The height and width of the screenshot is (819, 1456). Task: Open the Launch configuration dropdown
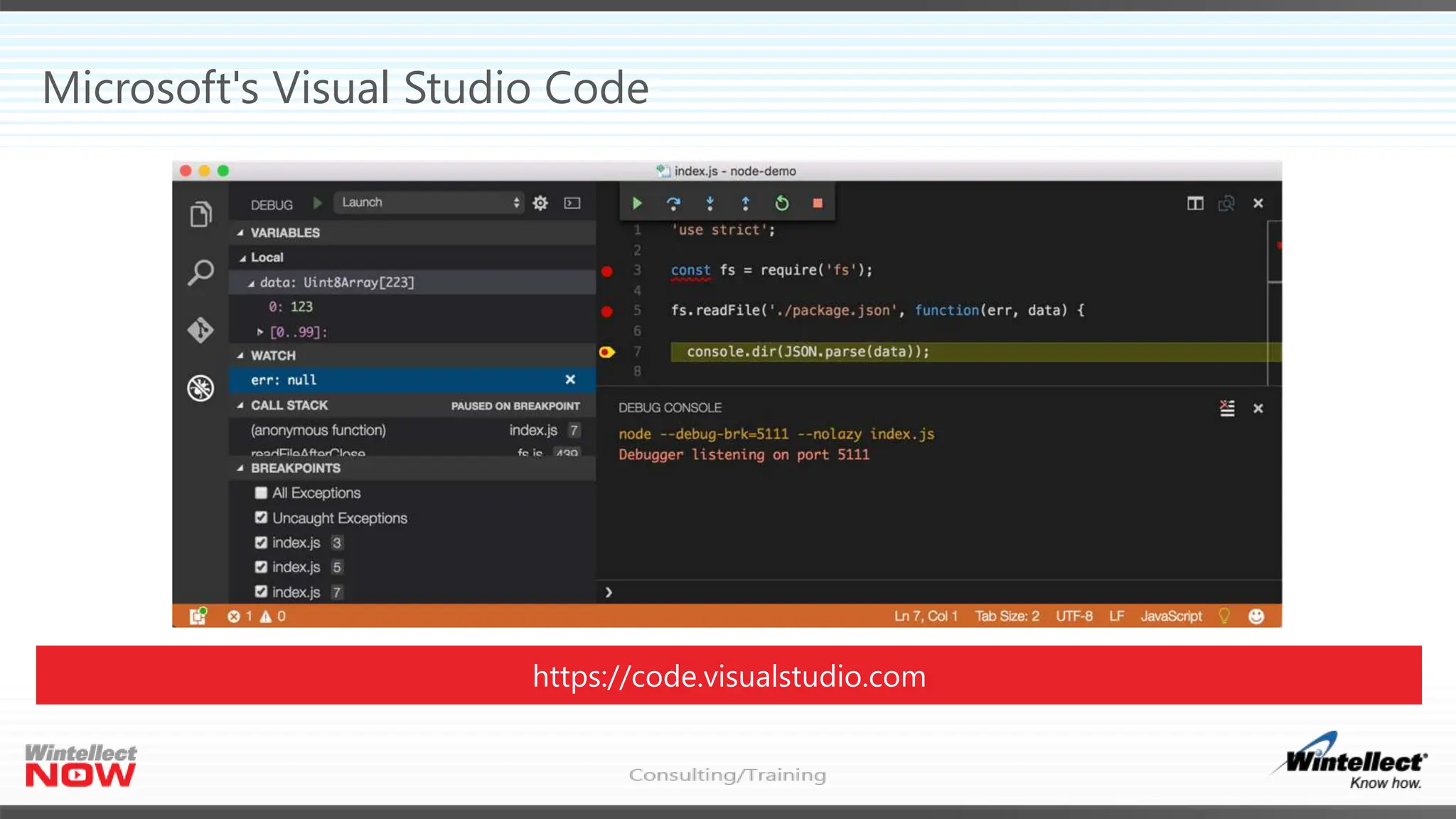(429, 203)
